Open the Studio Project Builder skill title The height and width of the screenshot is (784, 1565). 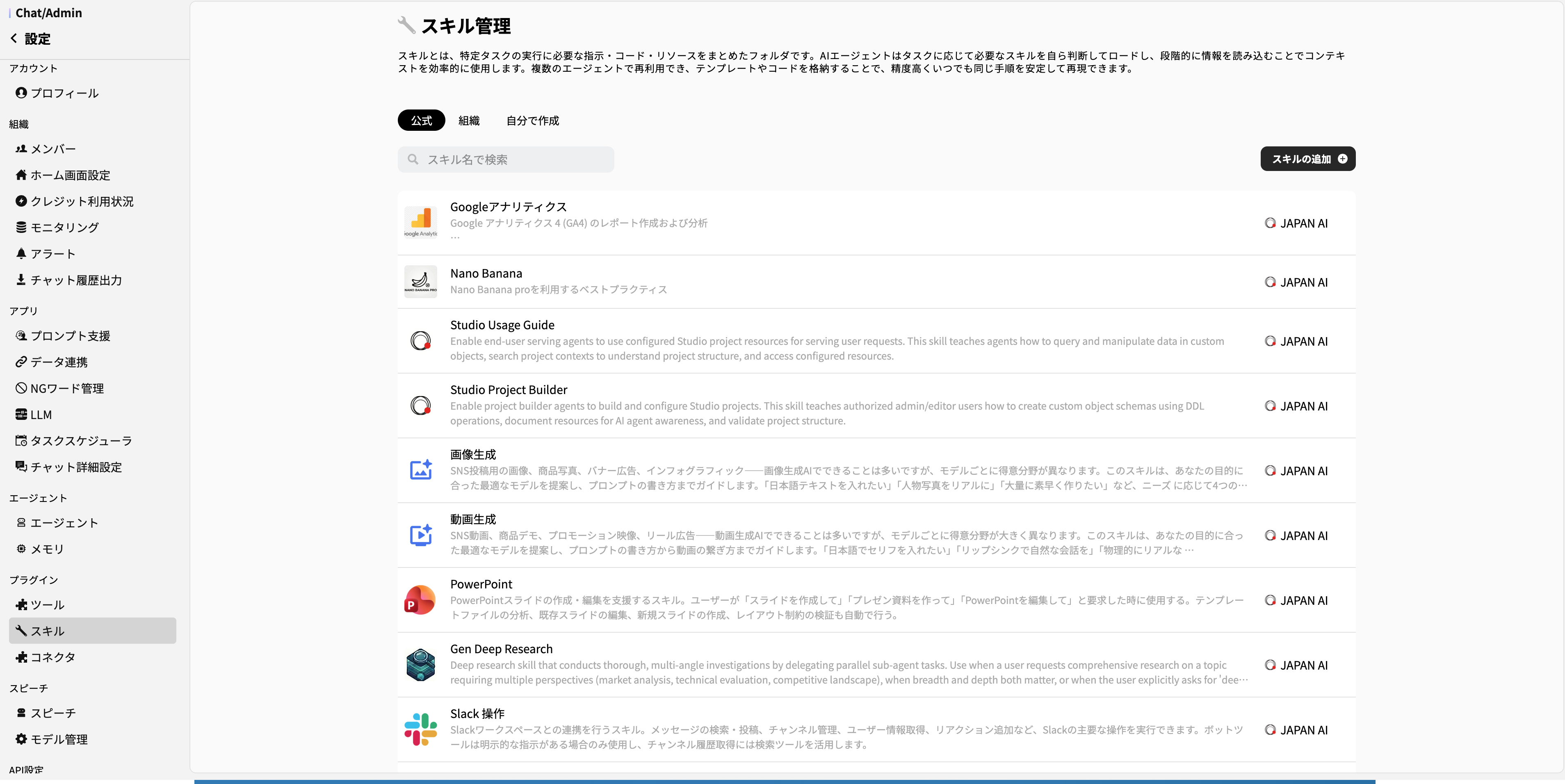(x=509, y=389)
